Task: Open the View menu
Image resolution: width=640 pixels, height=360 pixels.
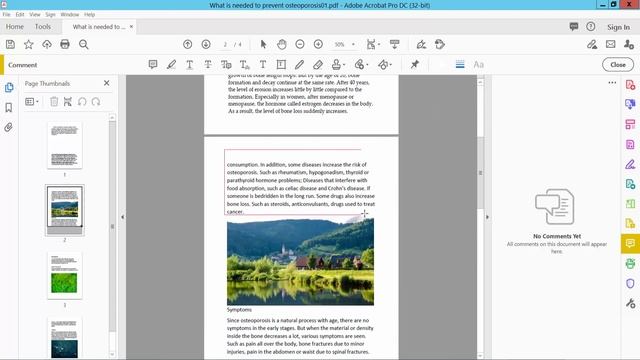Action: (x=35, y=14)
